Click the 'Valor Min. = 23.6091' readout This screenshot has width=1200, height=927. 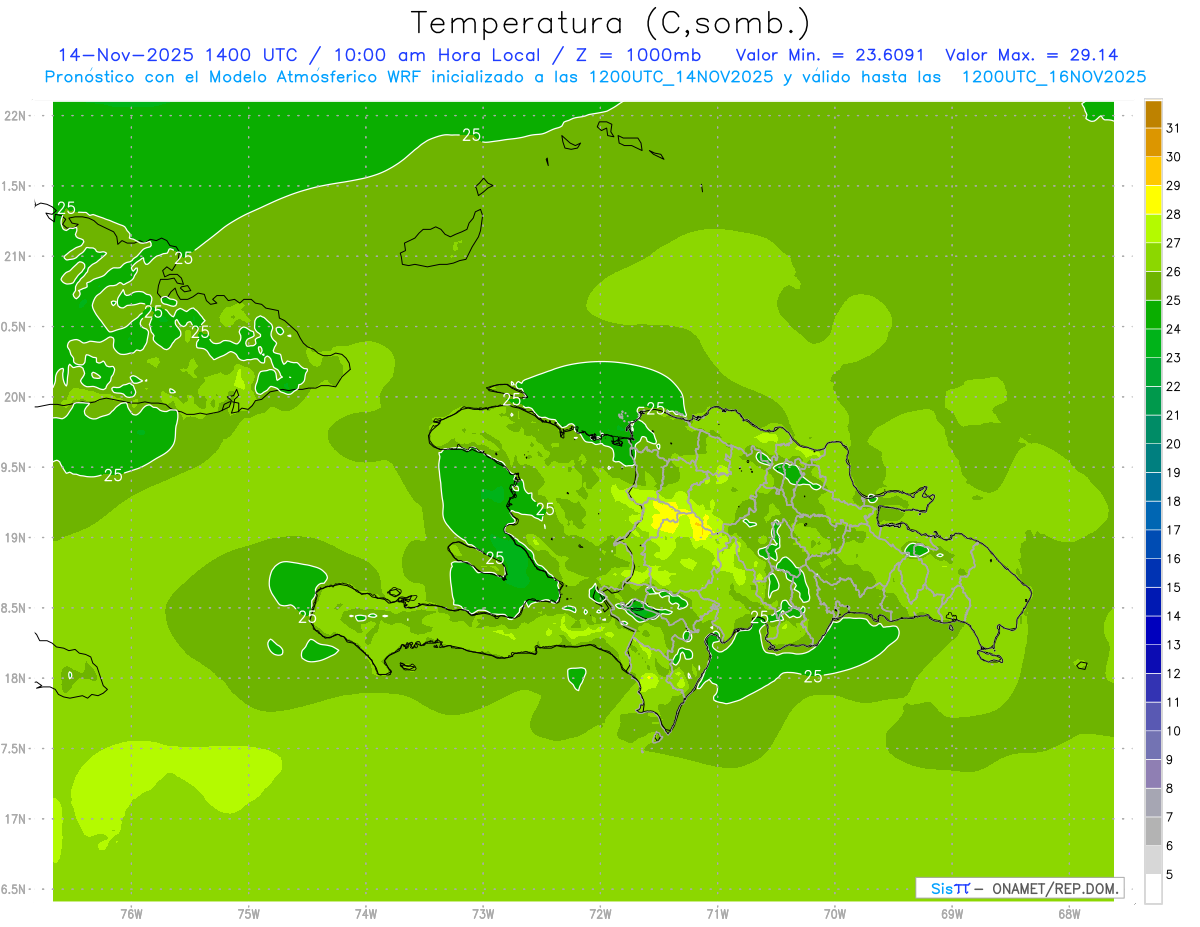pos(831,55)
